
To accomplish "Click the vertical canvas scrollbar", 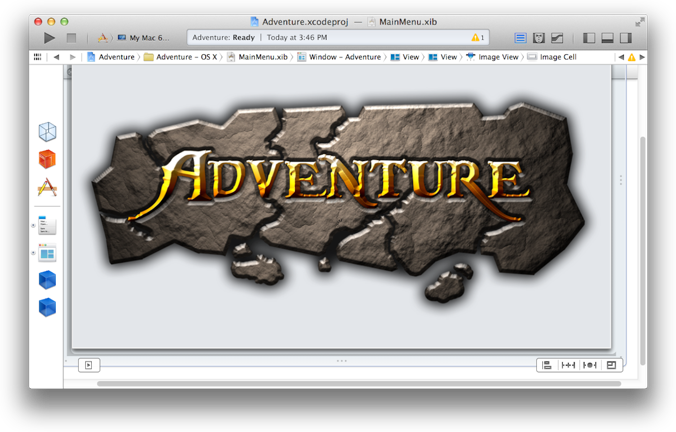I will [x=642, y=250].
